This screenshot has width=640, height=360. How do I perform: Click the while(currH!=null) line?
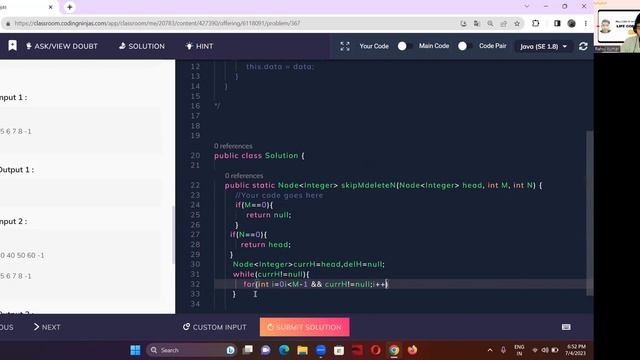coord(271,274)
